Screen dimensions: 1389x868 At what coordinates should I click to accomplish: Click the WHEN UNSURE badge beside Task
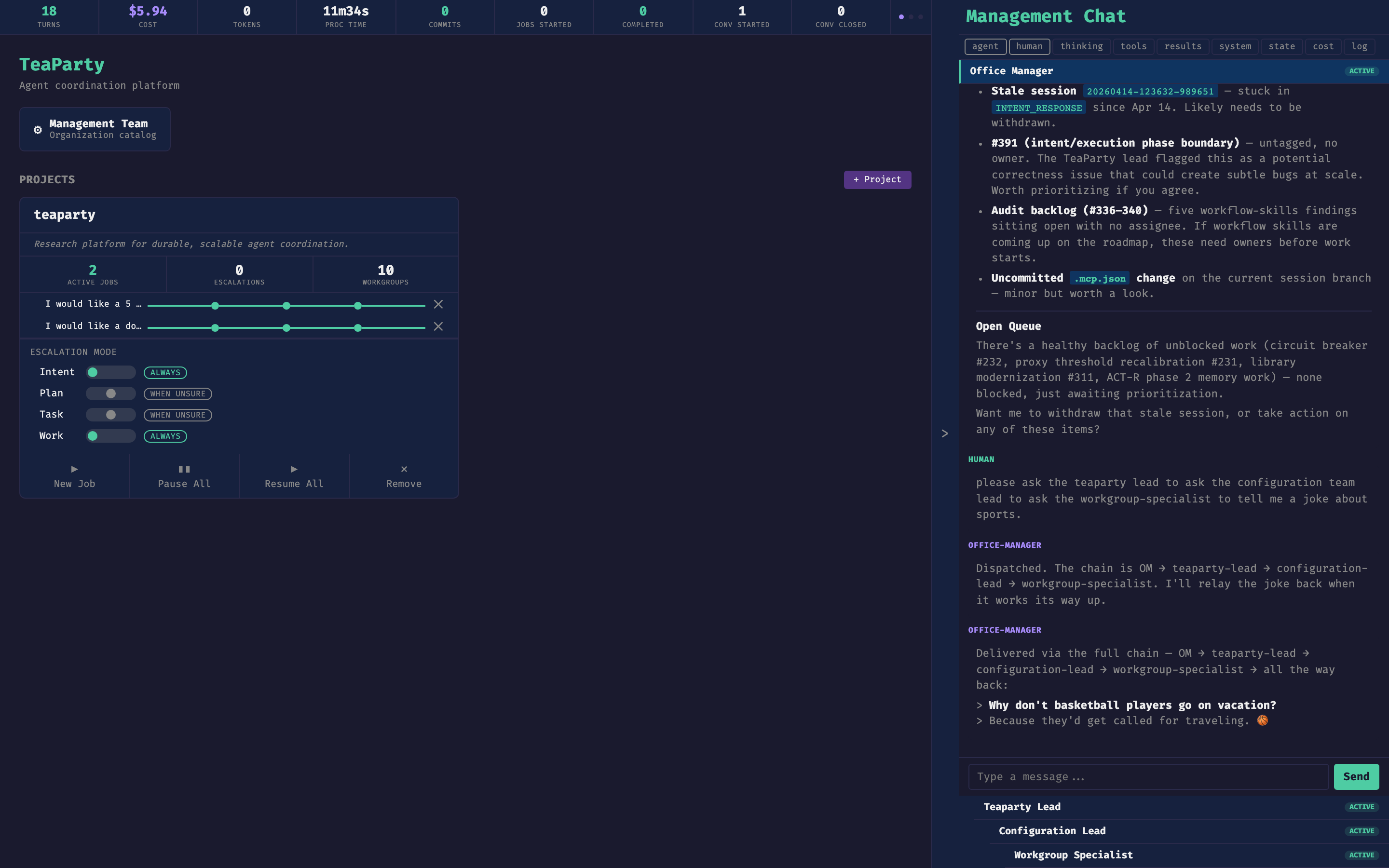coord(178,415)
